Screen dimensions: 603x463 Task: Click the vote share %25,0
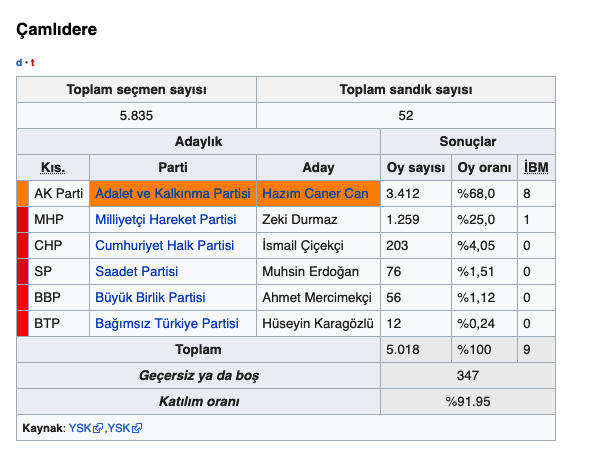[x=476, y=219]
